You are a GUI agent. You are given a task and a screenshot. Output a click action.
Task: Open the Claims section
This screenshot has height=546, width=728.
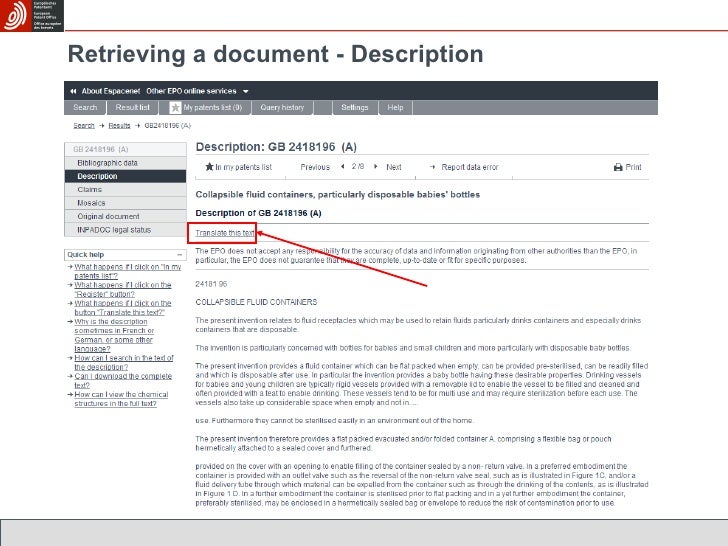pos(125,190)
